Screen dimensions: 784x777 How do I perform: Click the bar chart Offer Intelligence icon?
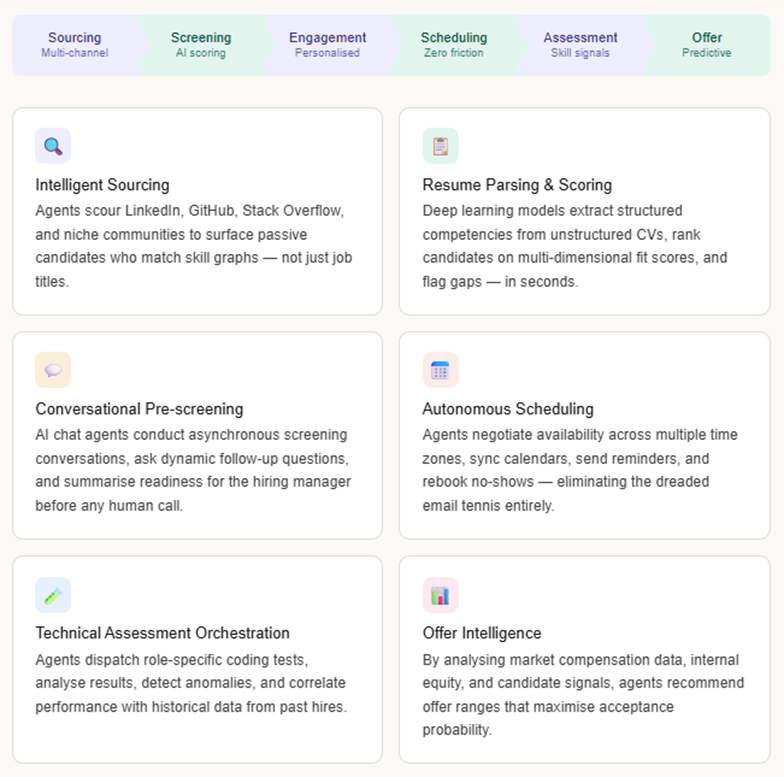(440, 595)
